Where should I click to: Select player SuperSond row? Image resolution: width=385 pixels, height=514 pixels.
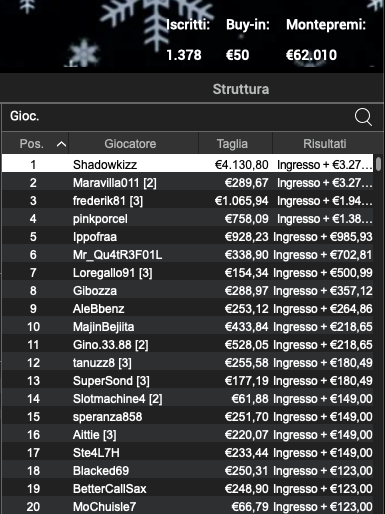coord(187,381)
